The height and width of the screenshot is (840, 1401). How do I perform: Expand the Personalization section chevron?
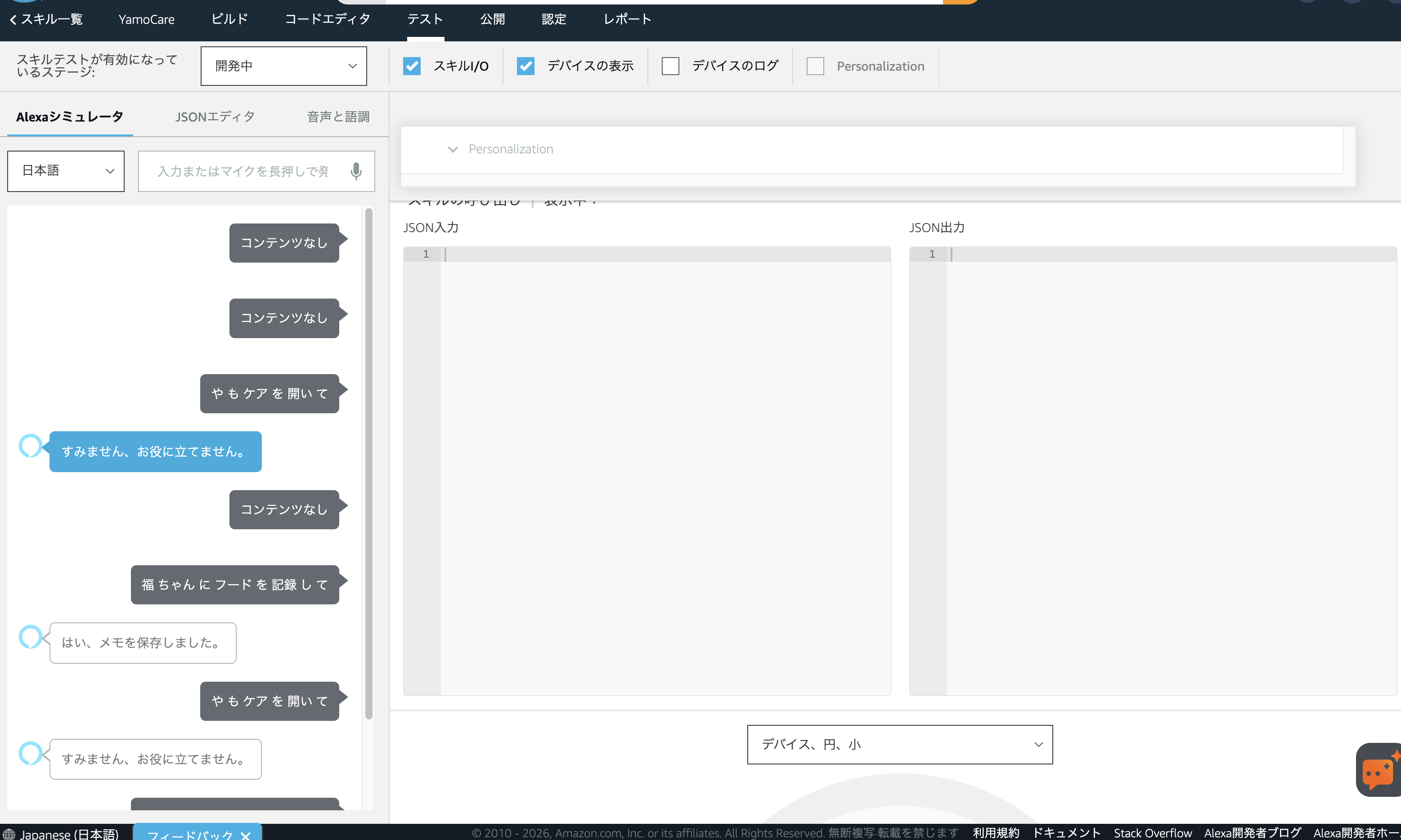[453, 149]
